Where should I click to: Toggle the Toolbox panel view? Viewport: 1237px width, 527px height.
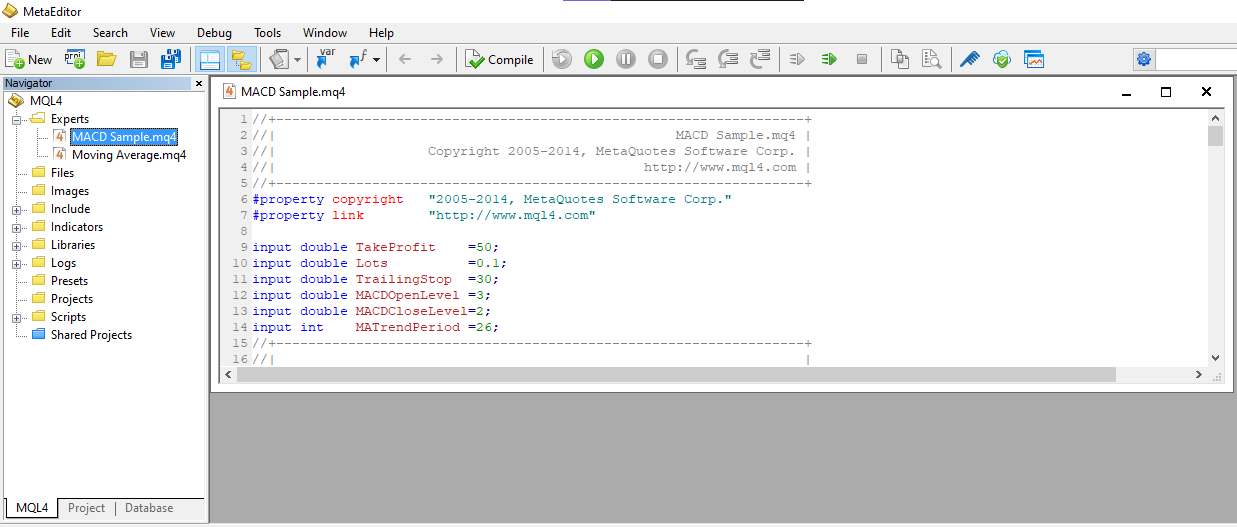[209, 59]
